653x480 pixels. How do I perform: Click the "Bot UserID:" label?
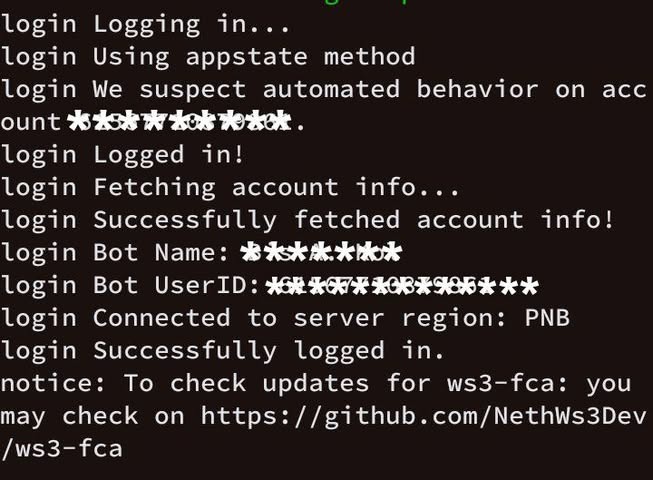[x=177, y=285]
